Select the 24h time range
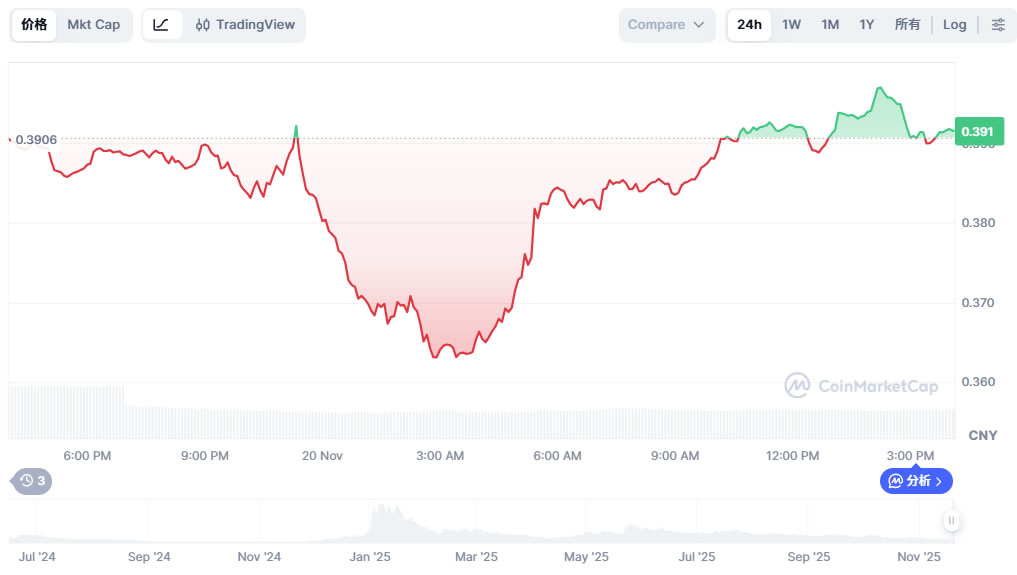 coord(749,25)
